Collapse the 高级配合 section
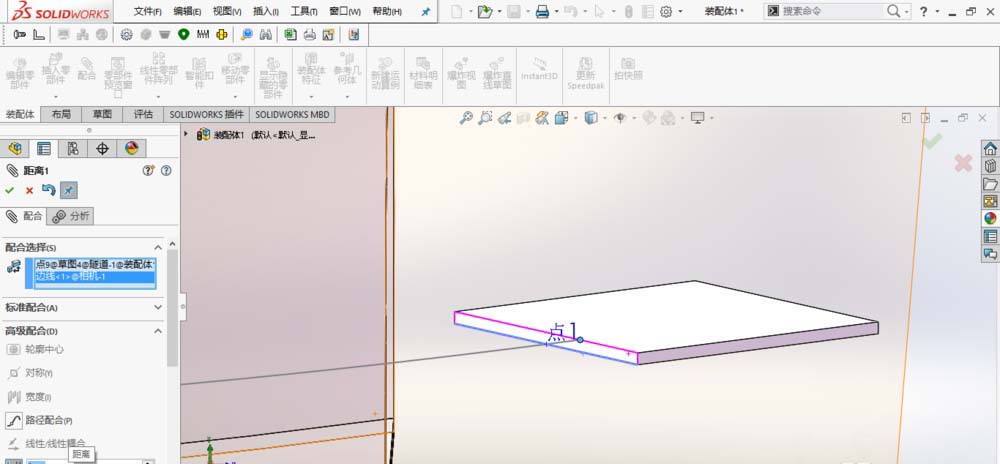Image resolution: width=1000 pixels, height=464 pixels. (158, 331)
